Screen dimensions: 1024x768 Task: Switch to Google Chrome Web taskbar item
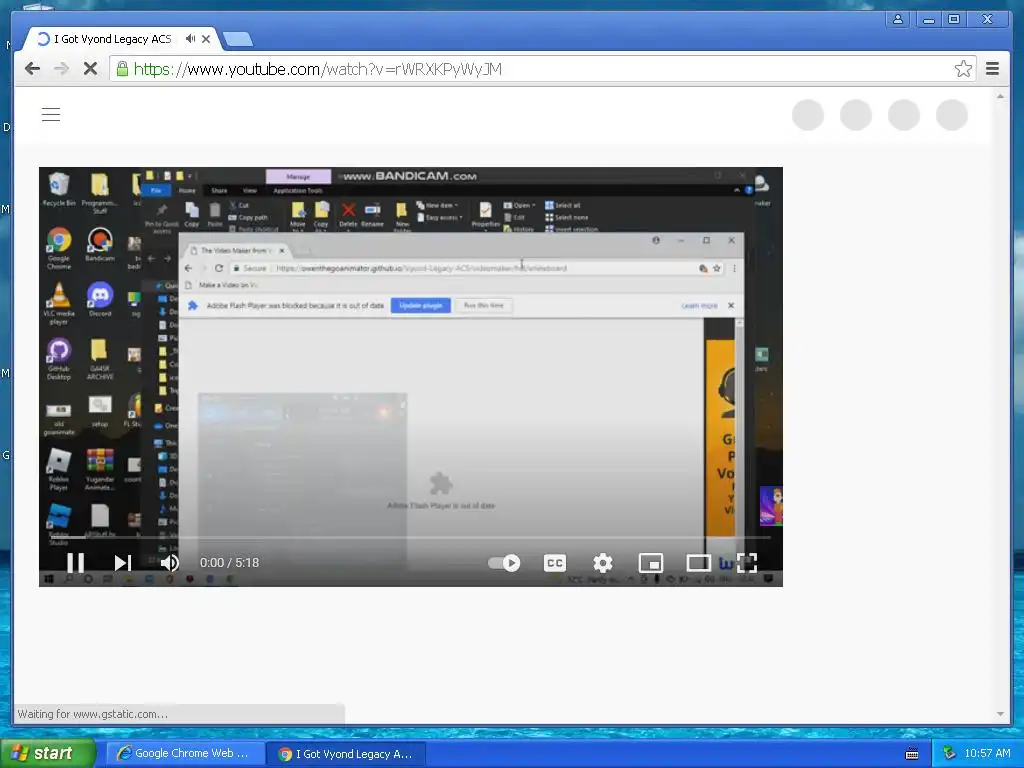tap(184, 754)
